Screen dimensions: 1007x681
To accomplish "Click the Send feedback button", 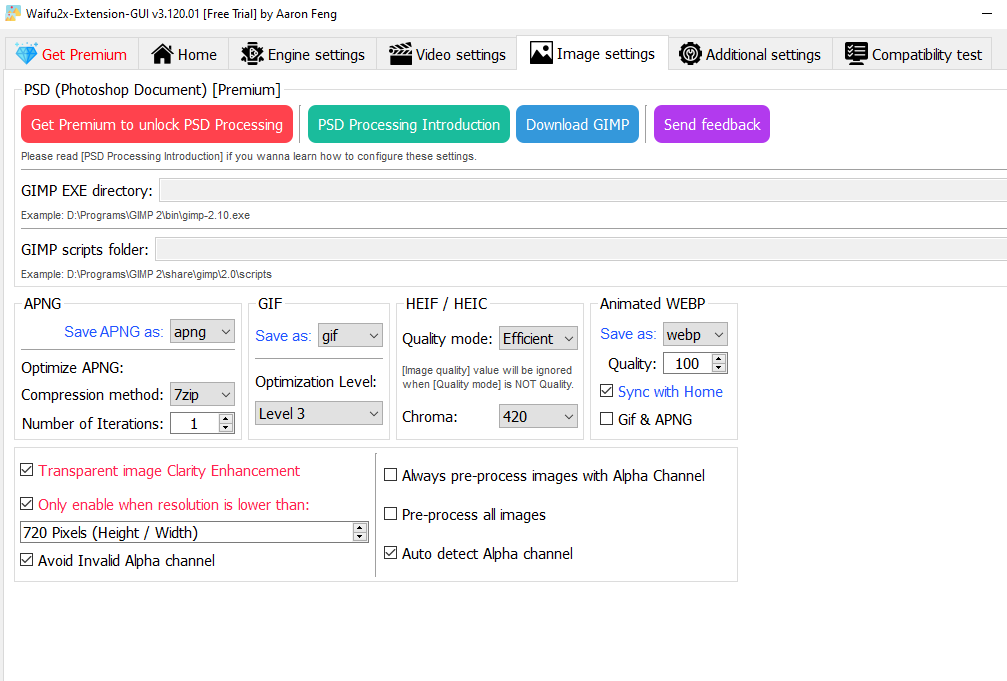I will [x=712, y=124].
